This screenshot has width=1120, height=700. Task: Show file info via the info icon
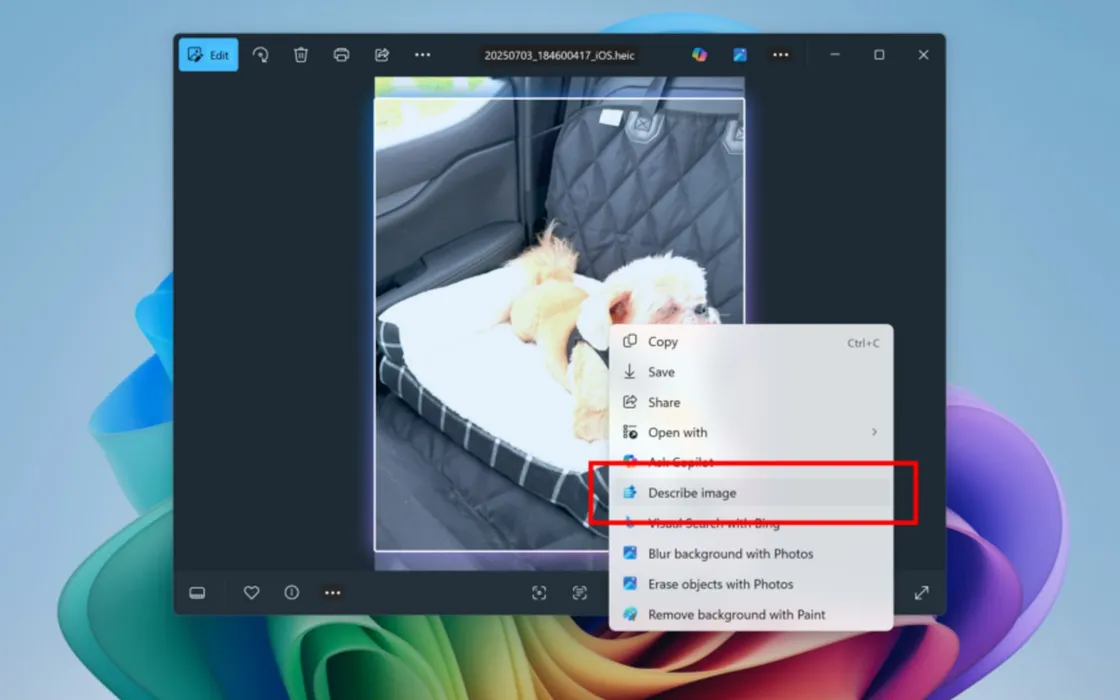click(x=291, y=593)
